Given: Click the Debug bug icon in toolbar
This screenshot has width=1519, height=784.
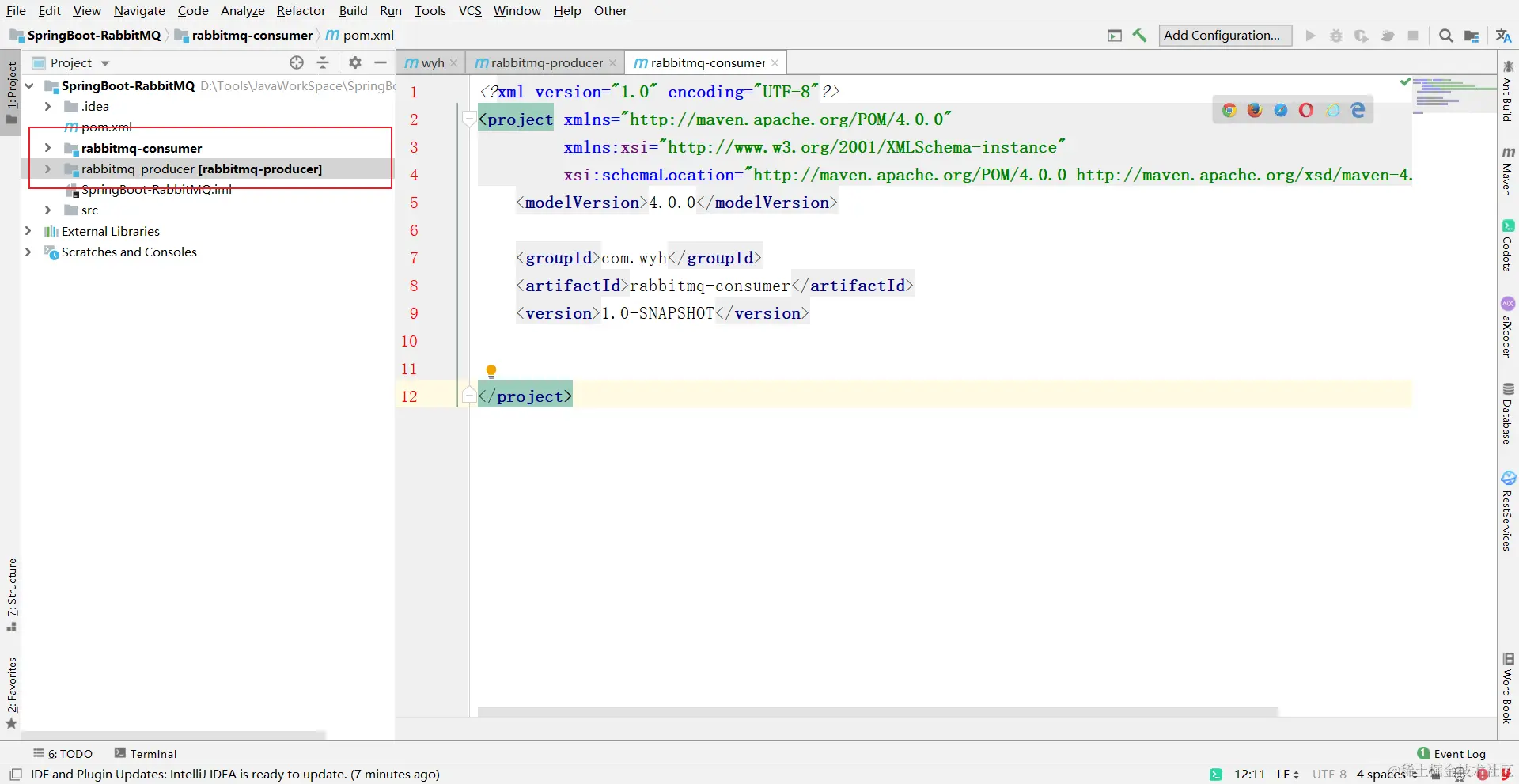Looking at the screenshot, I should point(1336,36).
